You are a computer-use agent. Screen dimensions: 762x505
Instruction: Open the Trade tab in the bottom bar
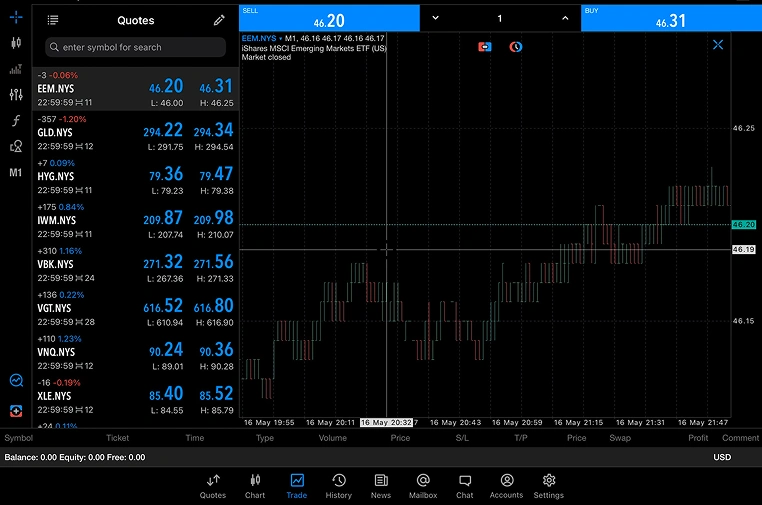(296, 487)
